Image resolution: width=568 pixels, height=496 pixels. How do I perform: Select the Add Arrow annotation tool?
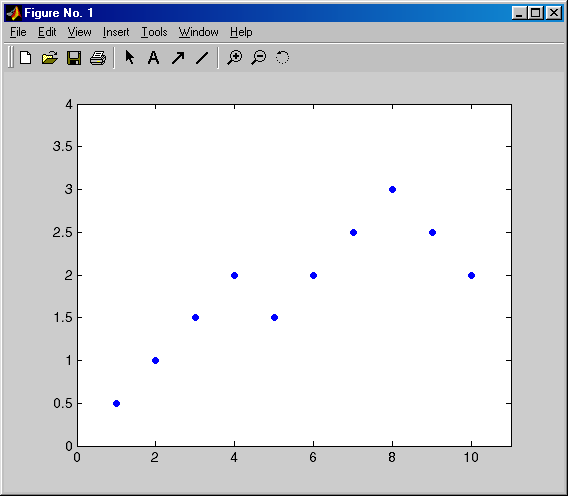(178, 58)
